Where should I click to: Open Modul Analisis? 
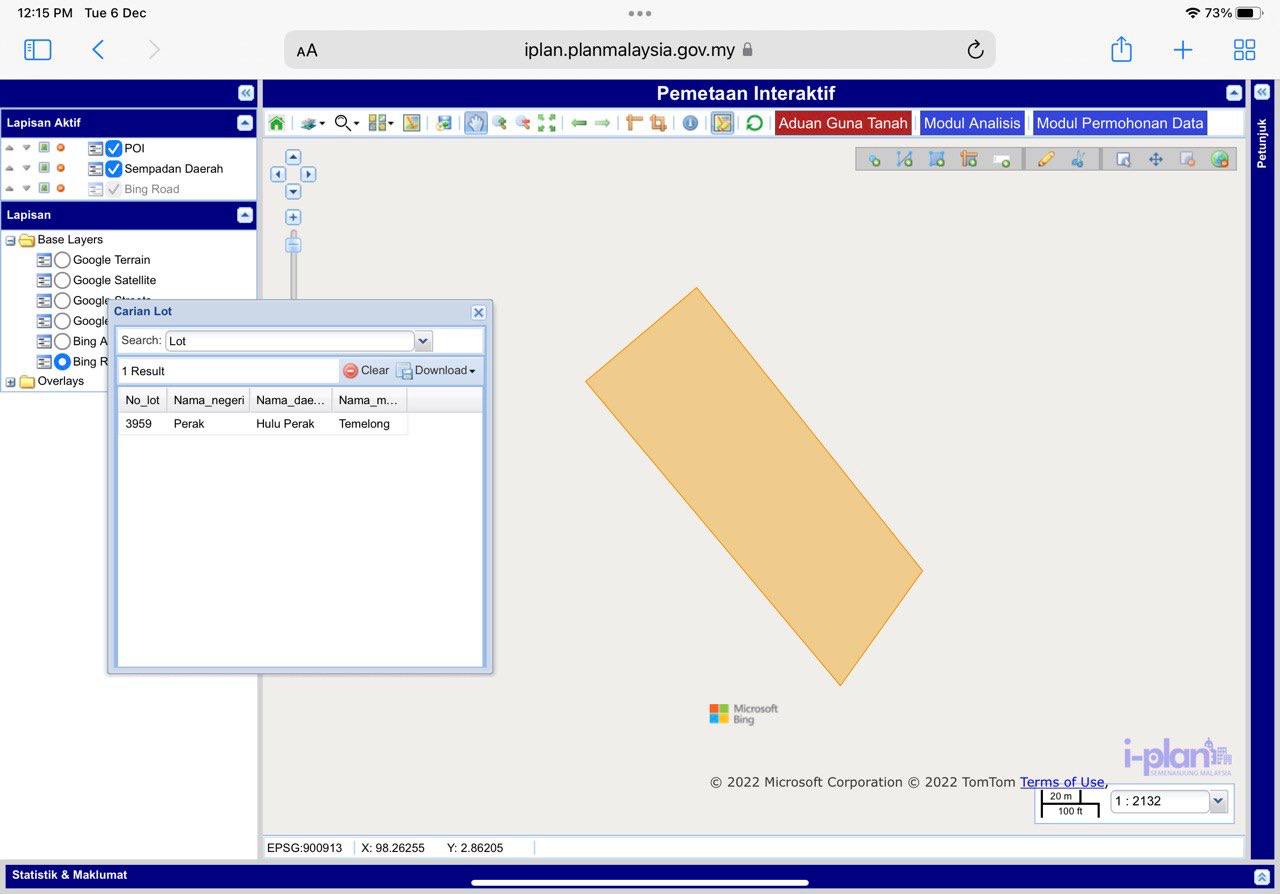(971, 123)
